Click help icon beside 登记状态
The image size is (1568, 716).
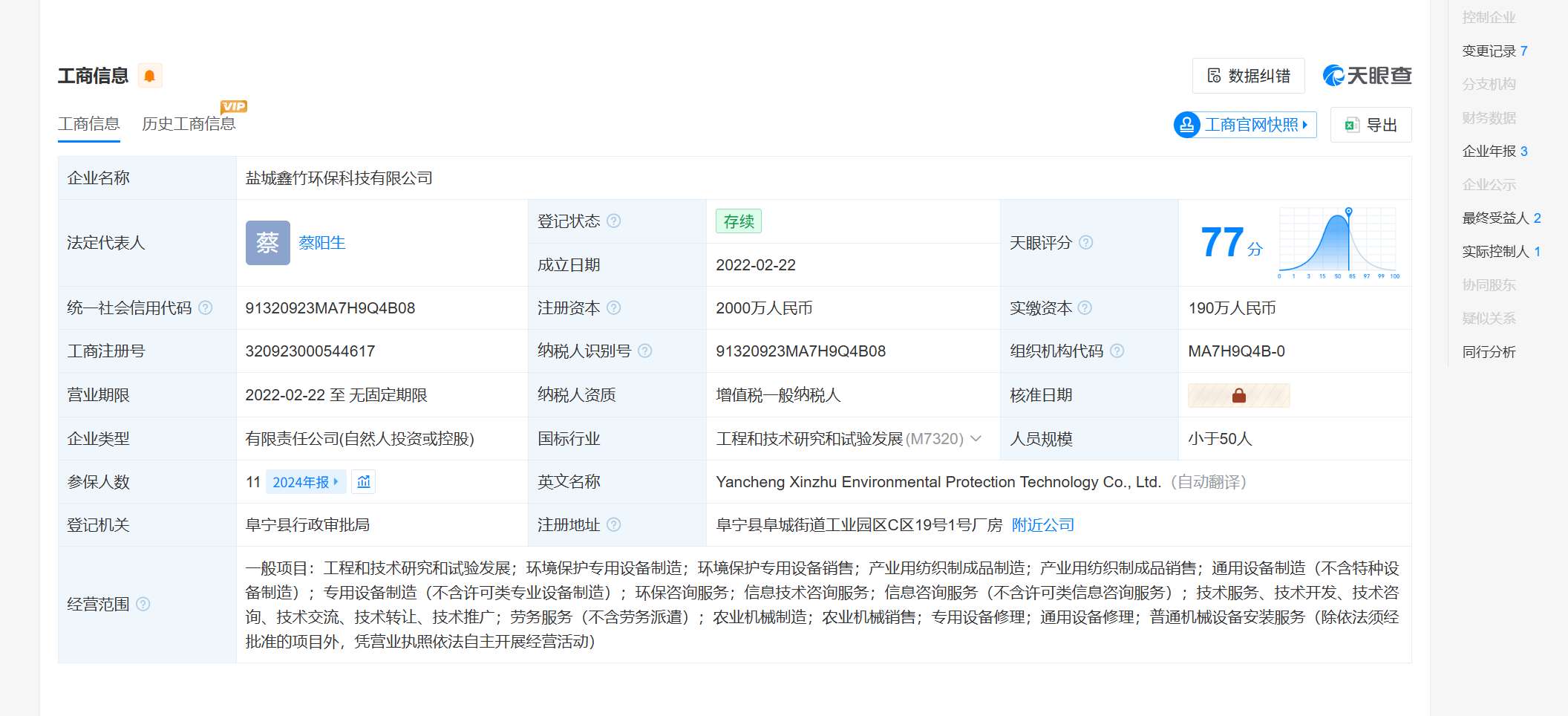click(614, 221)
